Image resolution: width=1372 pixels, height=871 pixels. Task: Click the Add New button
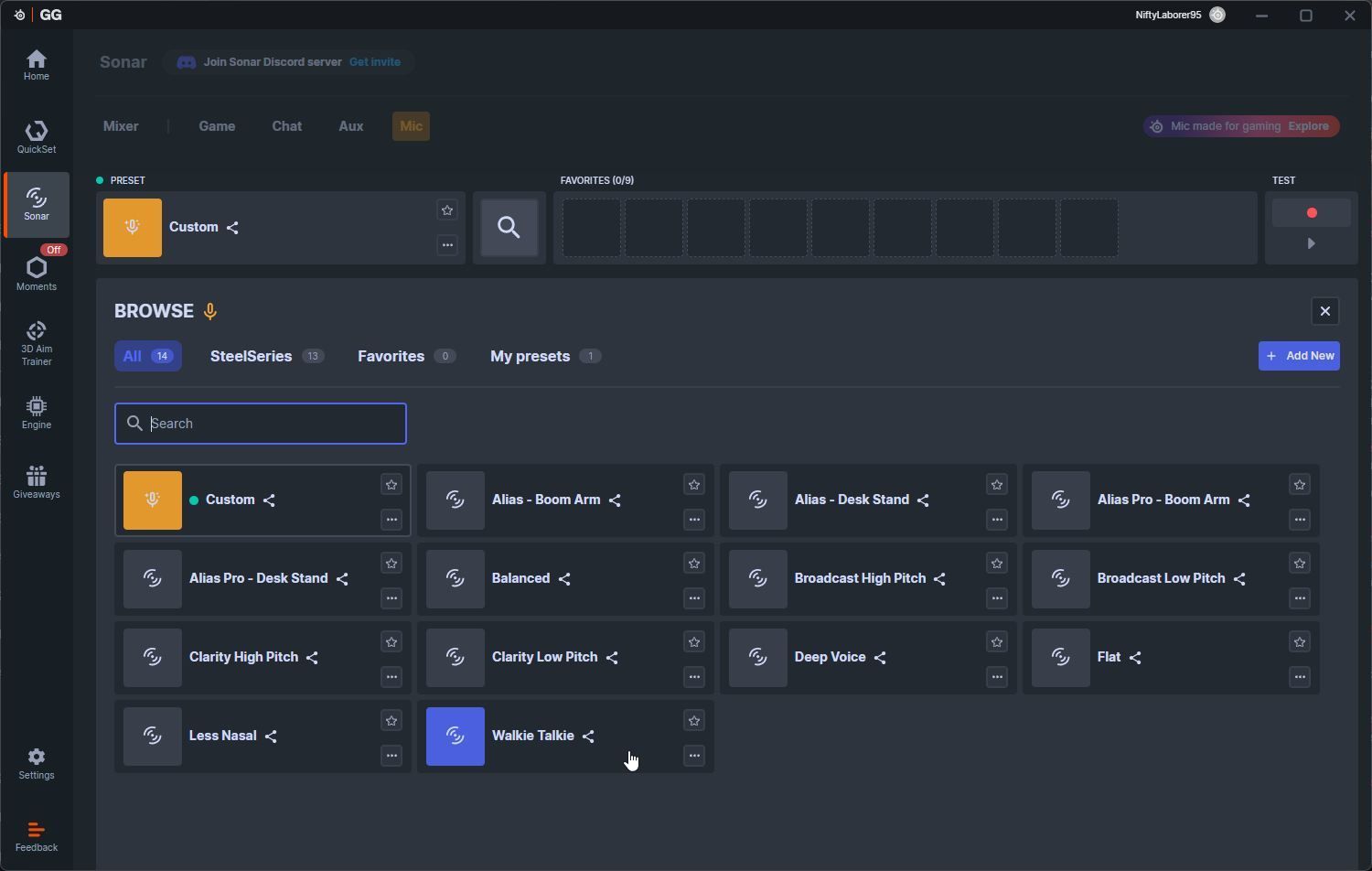pos(1299,356)
